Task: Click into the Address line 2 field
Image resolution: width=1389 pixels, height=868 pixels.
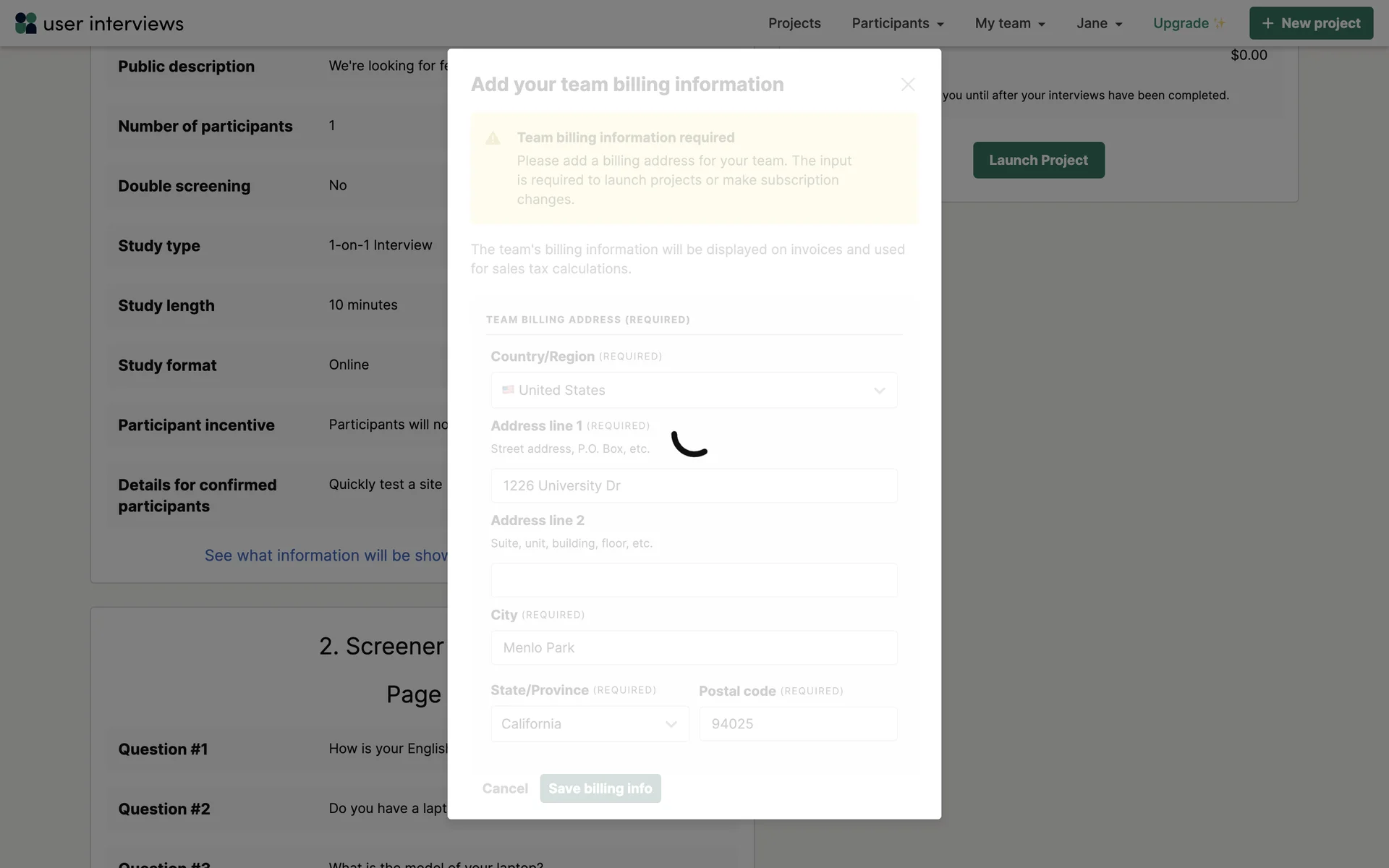Action: pyautogui.click(x=694, y=580)
